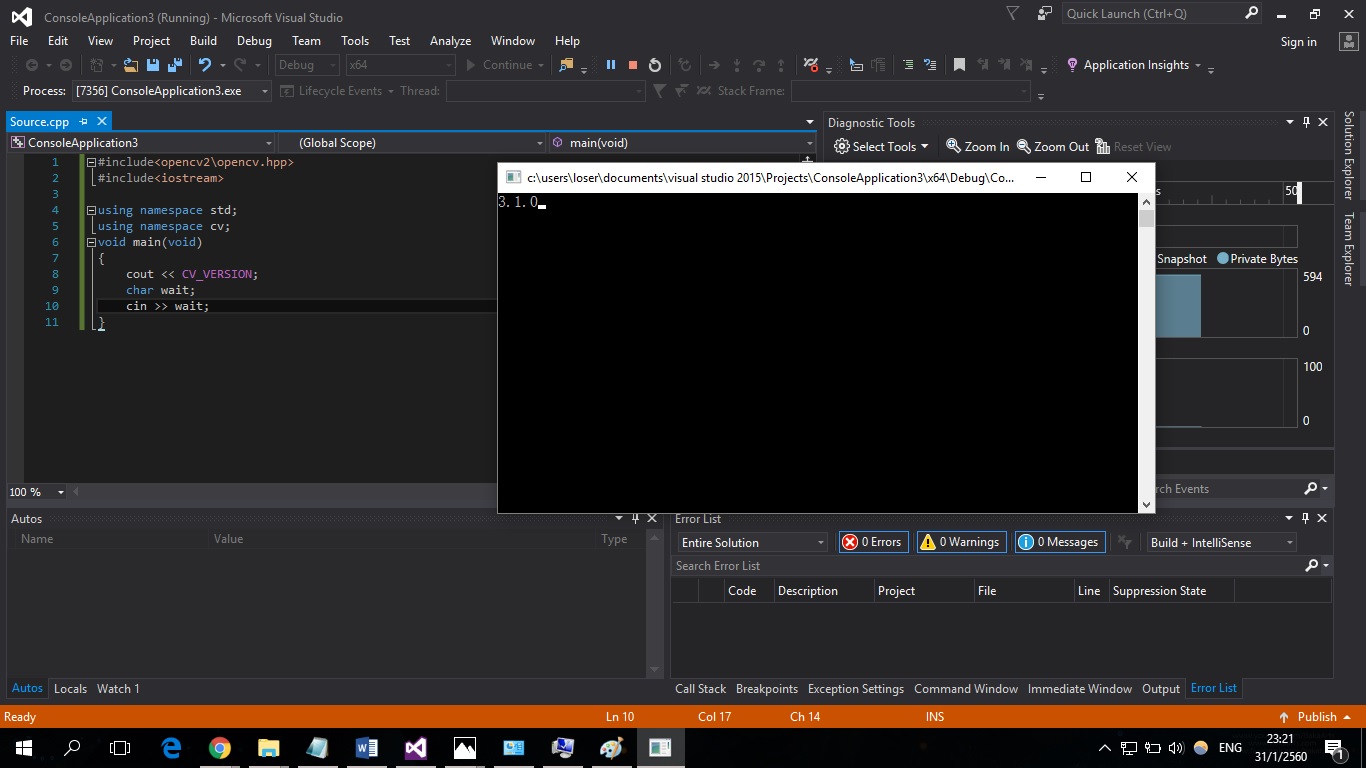Click the Undo arrow icon
Viewport: 1366px width, 768px height.
pos(204,65)
